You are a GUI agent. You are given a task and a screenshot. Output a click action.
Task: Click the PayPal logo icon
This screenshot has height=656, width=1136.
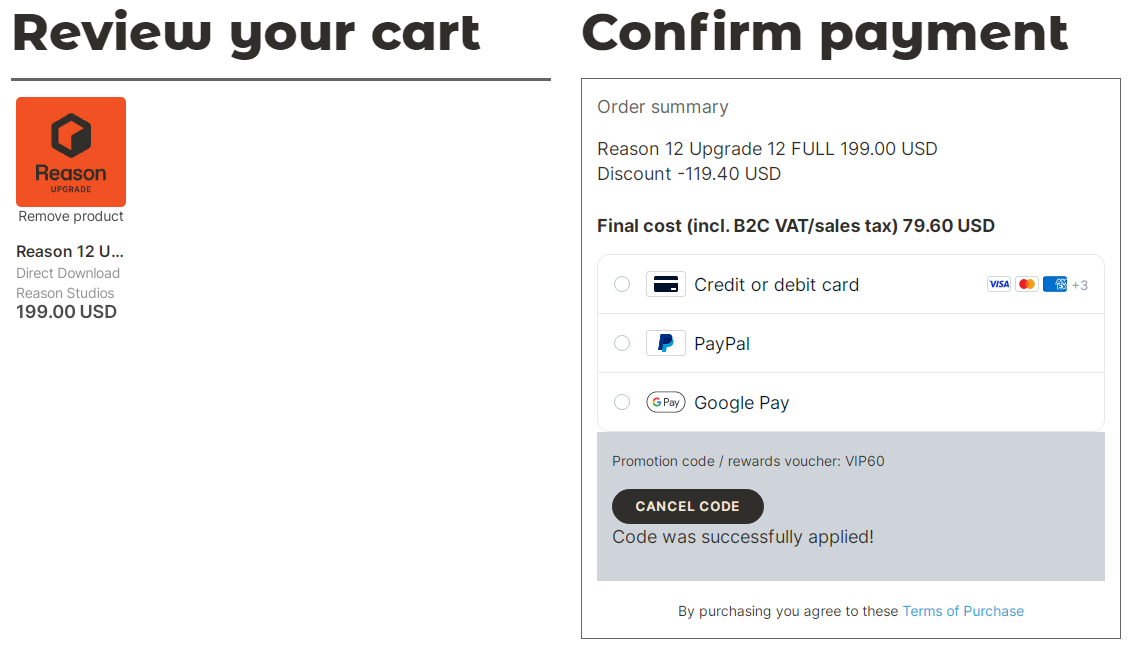click(x=665, y=343)
